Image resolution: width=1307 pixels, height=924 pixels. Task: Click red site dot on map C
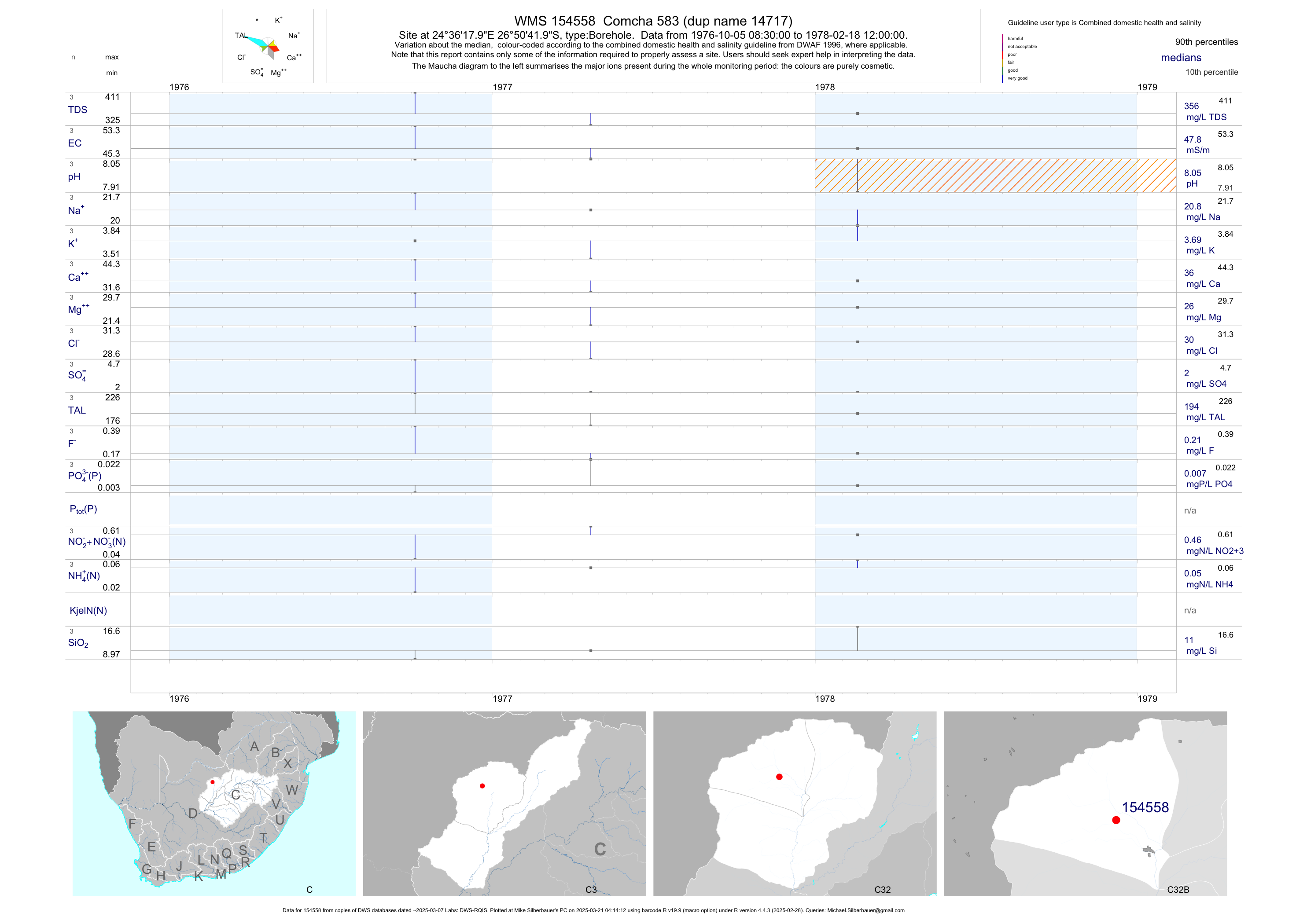212,782
